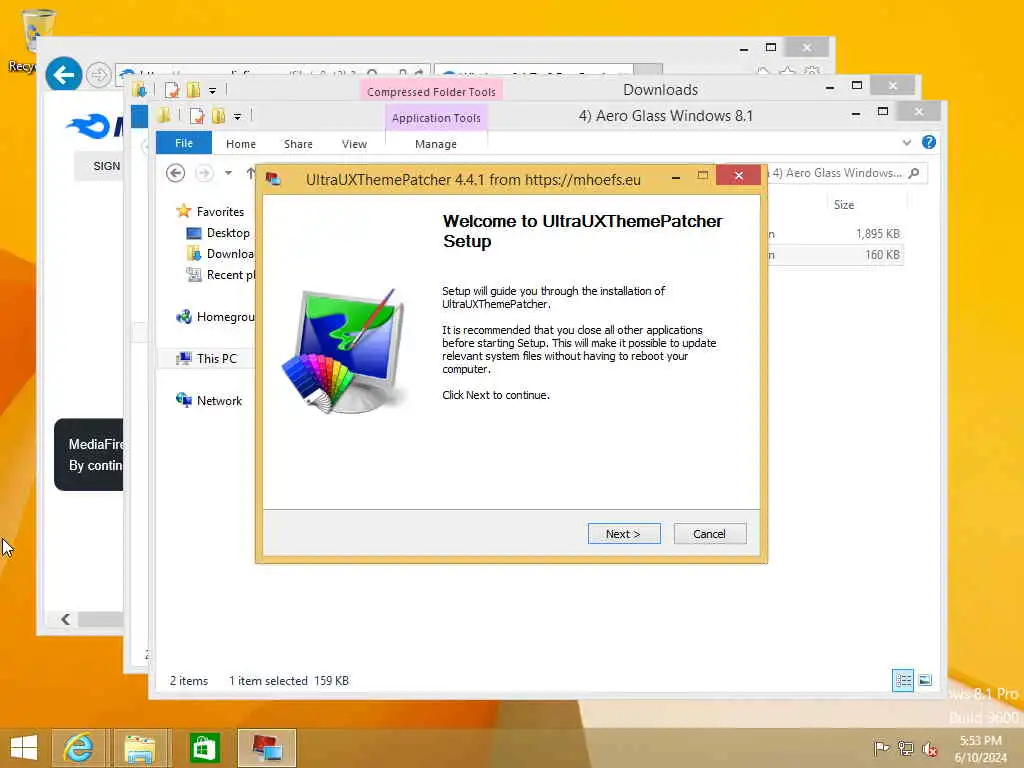Open quick access toolbar dropdown in Aero Glass window
Image resolution: width=1024 pixels, height=768 pixels.
[238, 117]
